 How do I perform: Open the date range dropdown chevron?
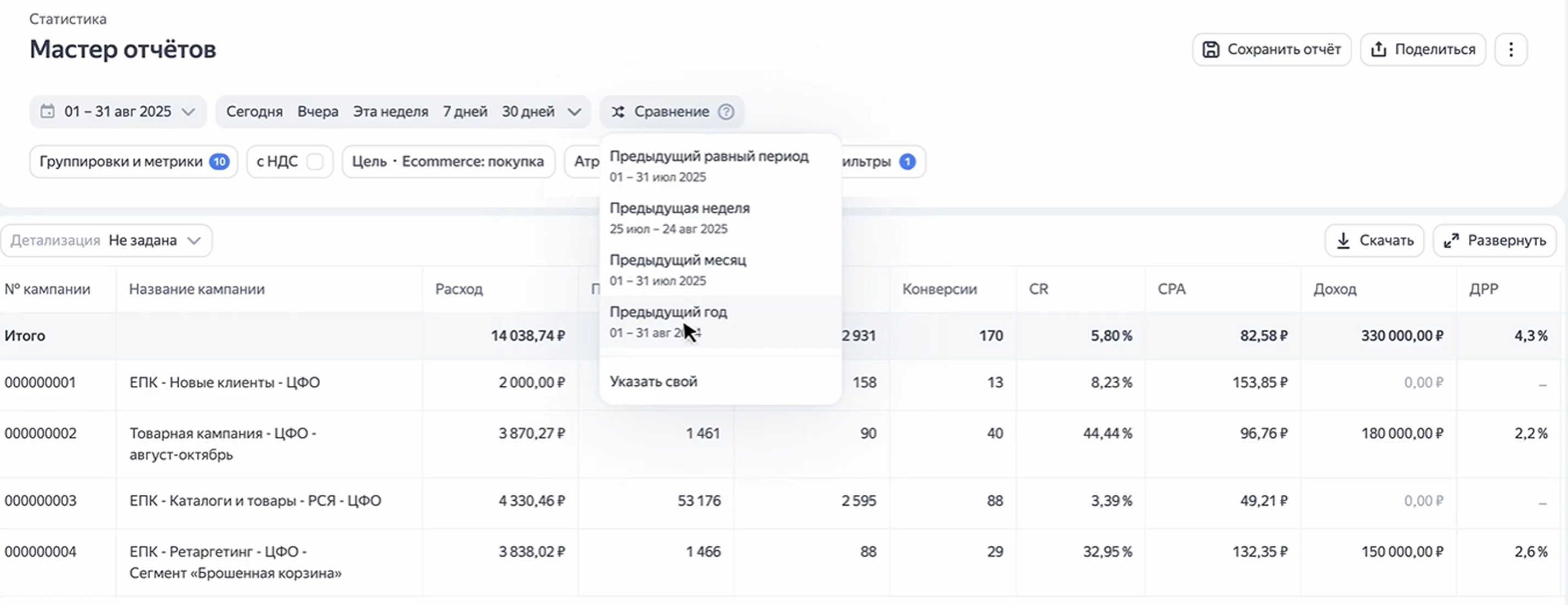point(189,112)
